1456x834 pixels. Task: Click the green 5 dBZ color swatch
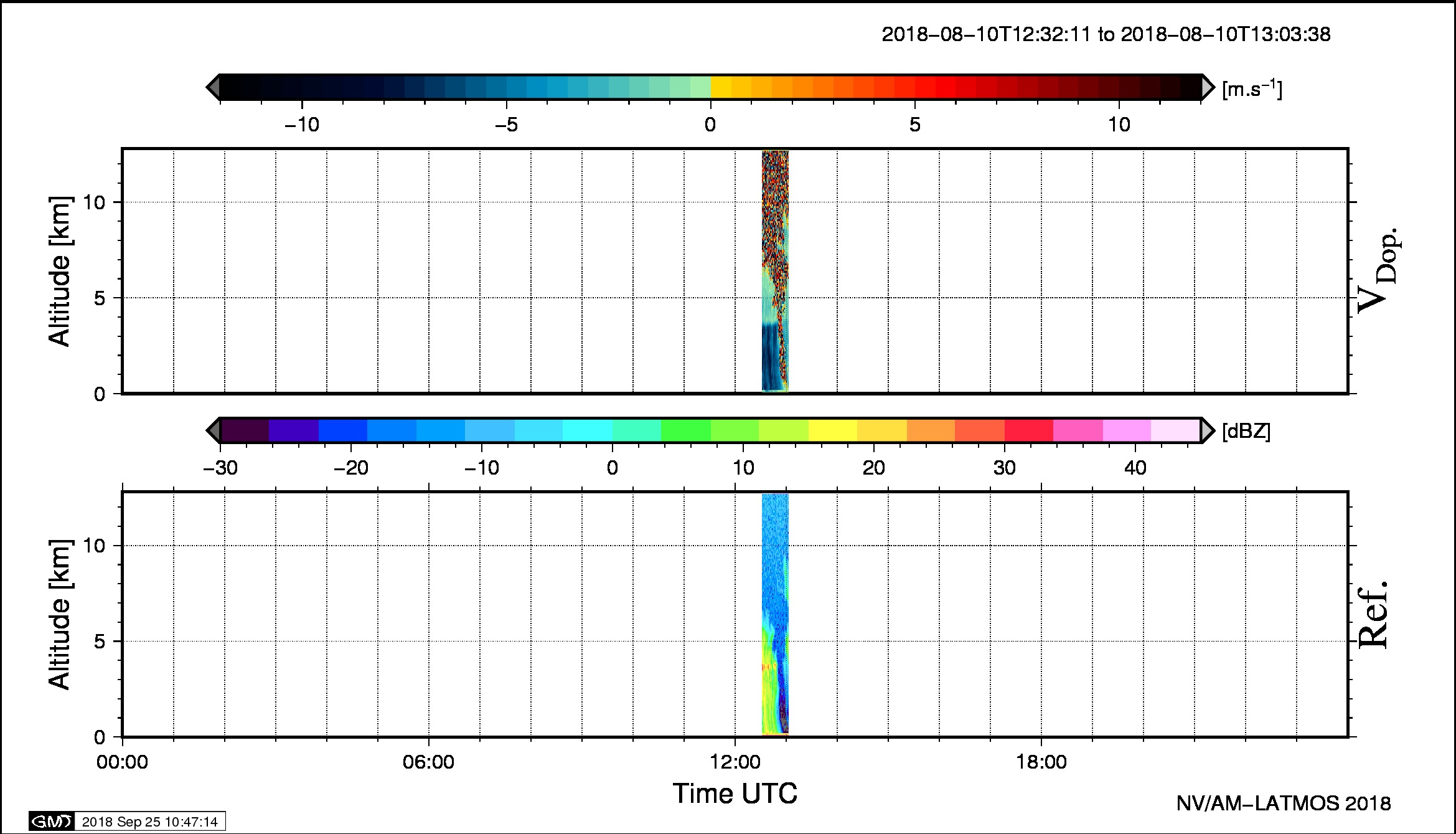click(685, 430)
